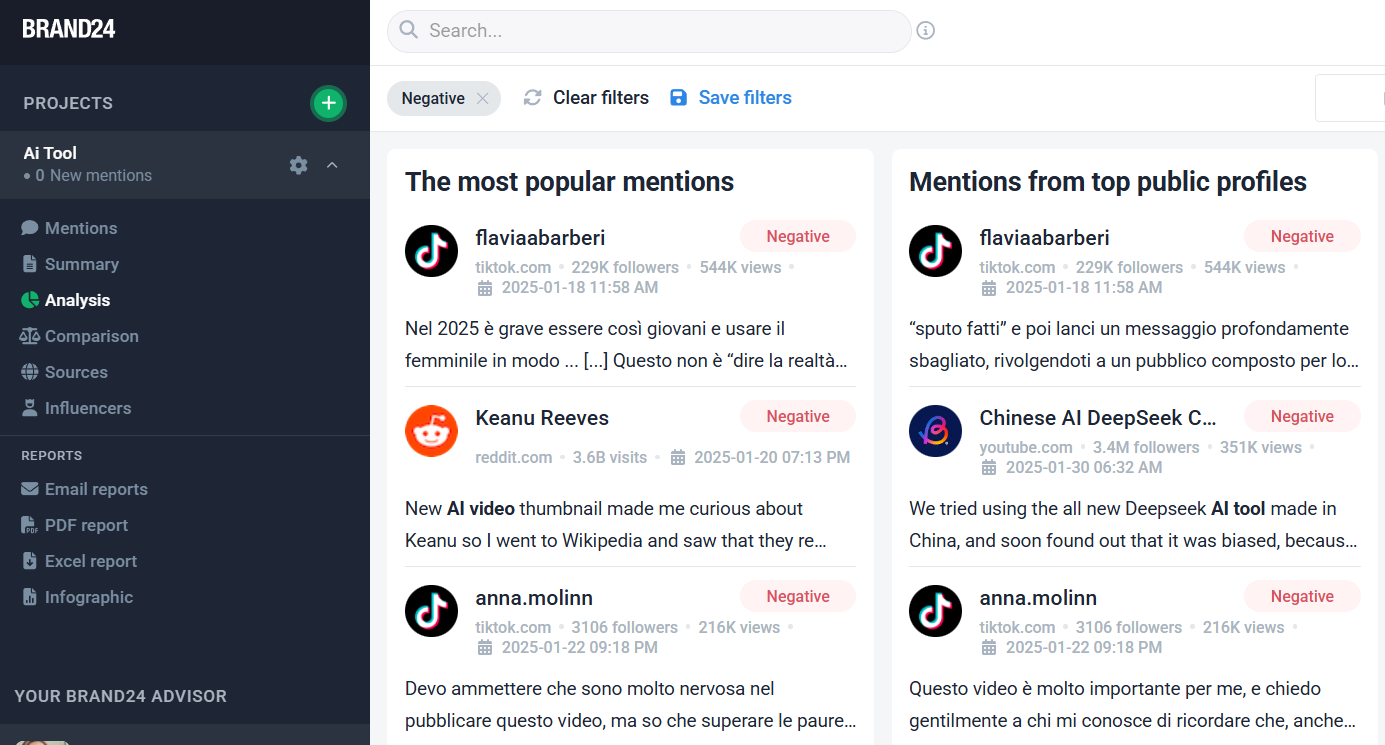Type in the Search field
1385x745 pixels.
[660, 31]
